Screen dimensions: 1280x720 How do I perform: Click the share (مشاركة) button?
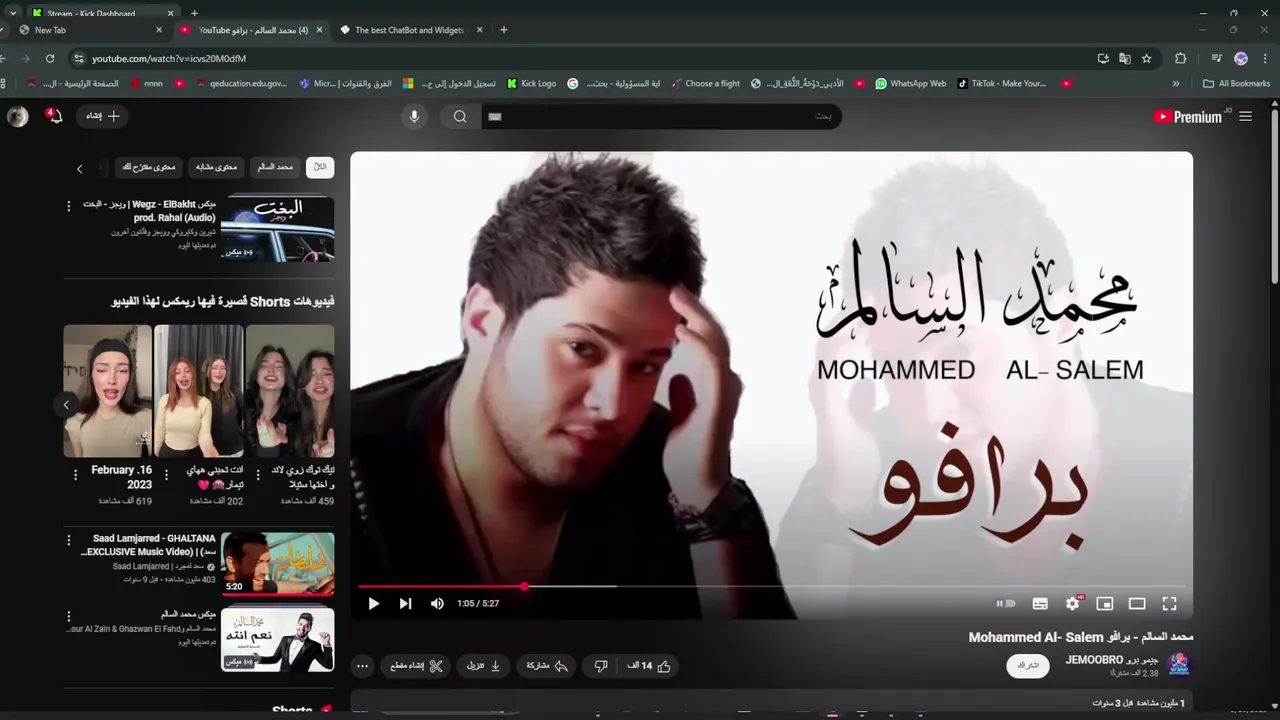click(548, 666)
